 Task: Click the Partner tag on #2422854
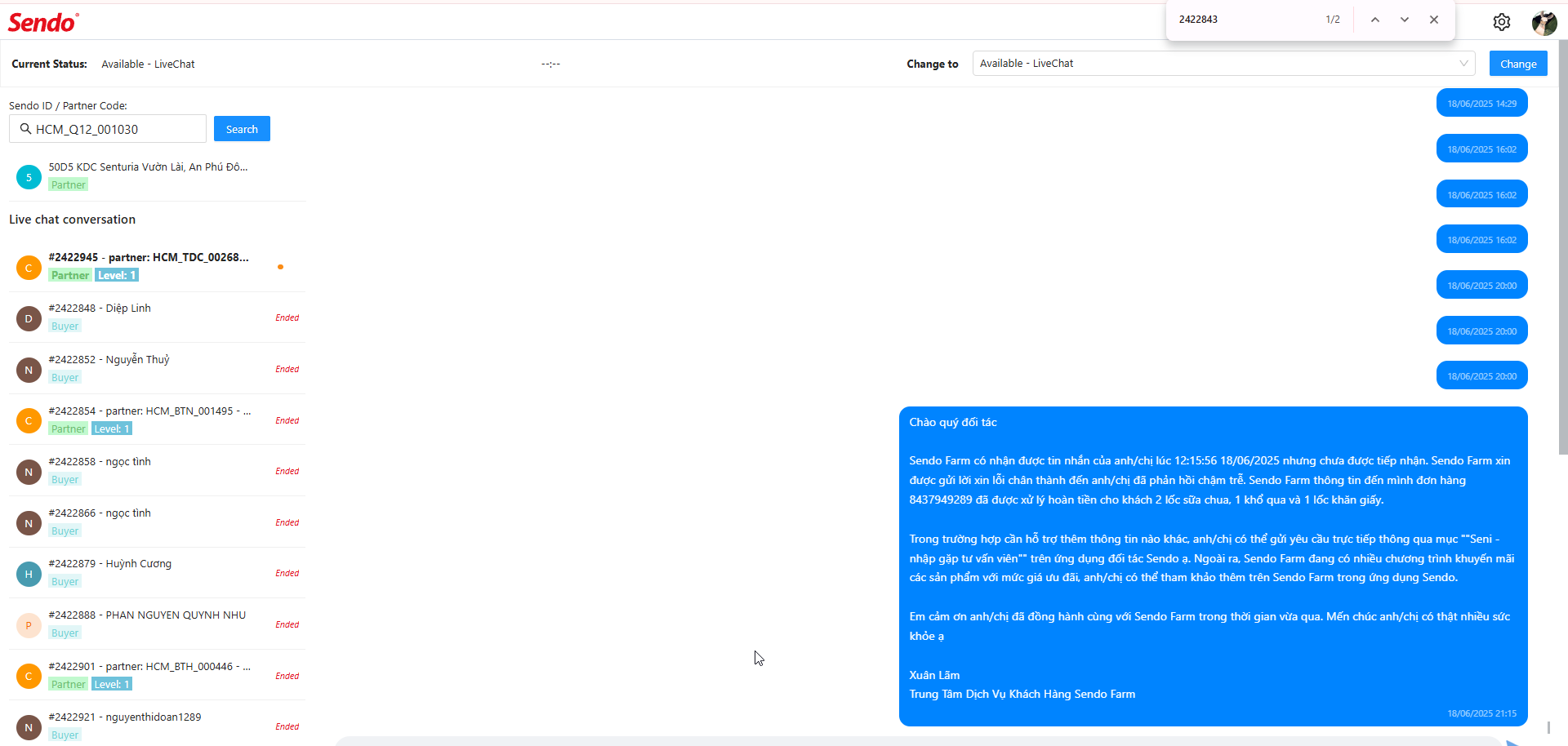point(69,429)
